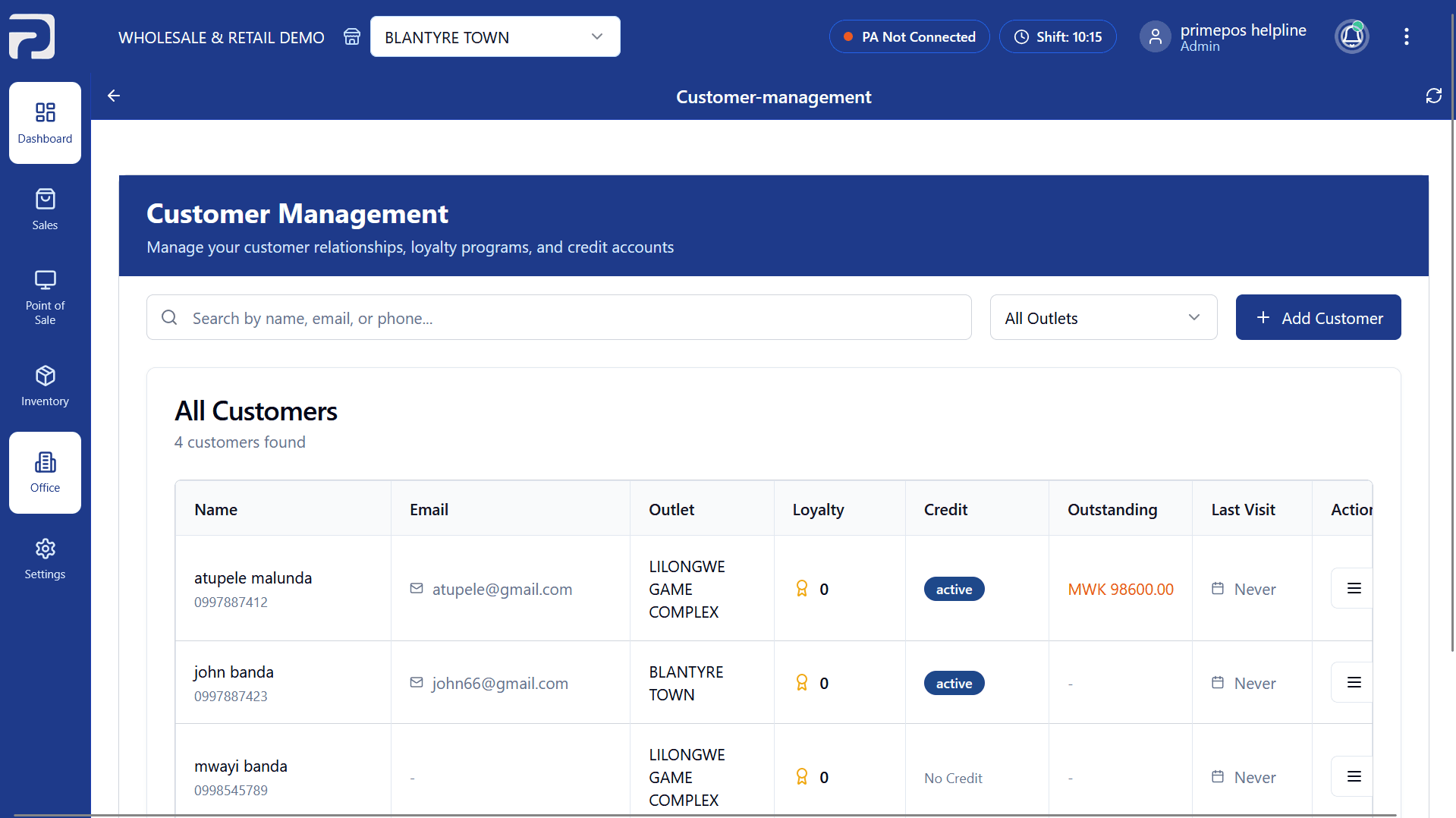Click the 4 customers found text
The width and height of the screenshot is (1456, 818).
(x=240, y=442)
